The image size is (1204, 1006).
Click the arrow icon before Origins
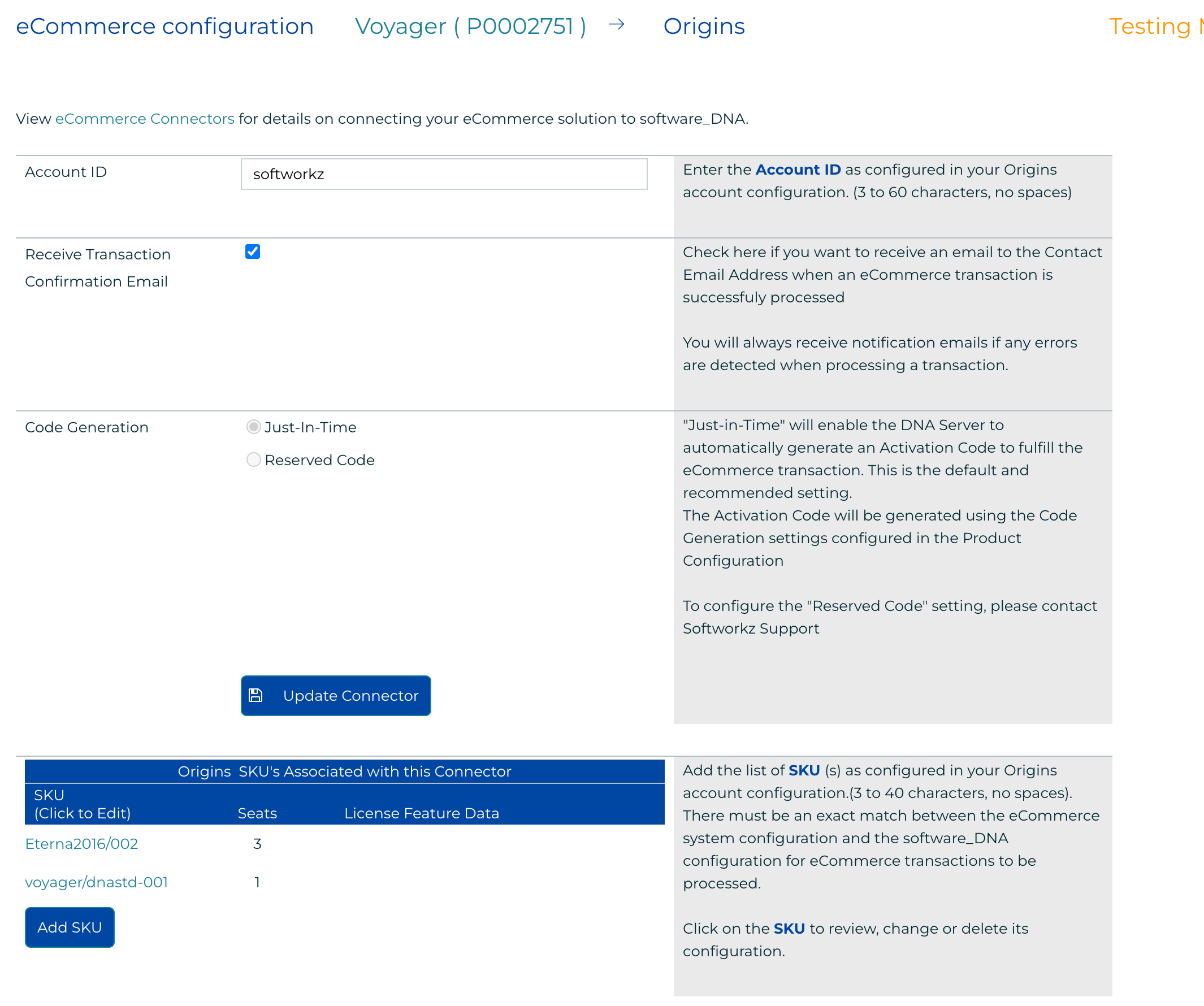coord(616,25)
